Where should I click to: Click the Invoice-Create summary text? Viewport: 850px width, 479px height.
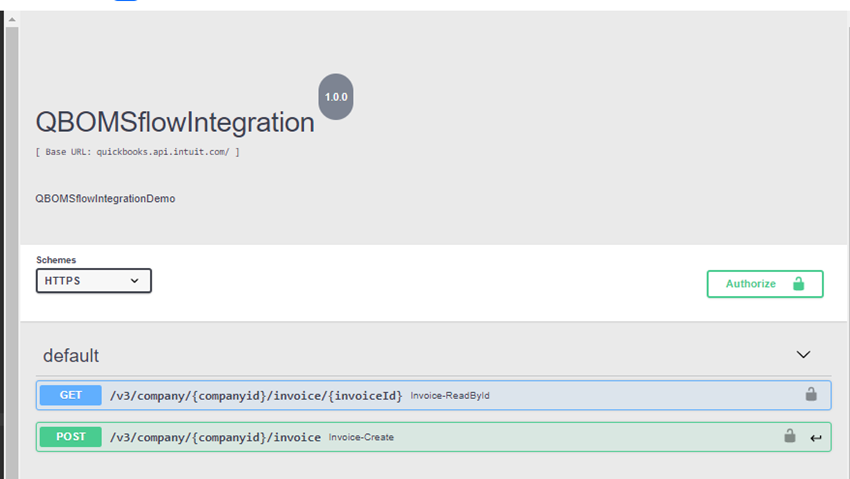pyautogui.click(x=361, y=438)
